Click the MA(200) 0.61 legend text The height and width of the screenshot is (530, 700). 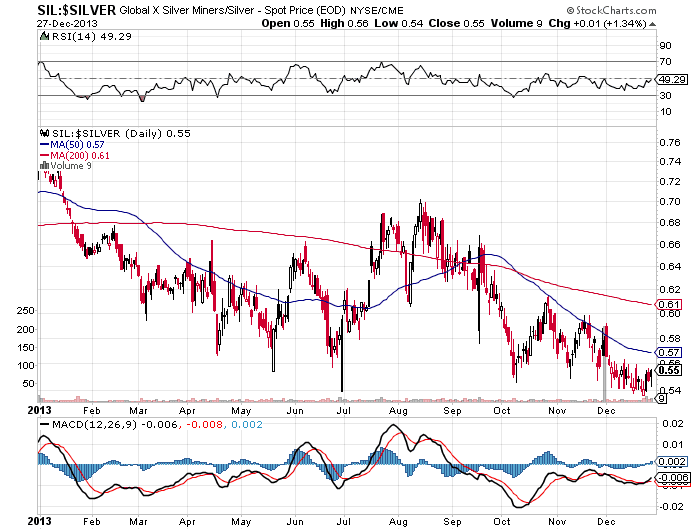point(79,155)
